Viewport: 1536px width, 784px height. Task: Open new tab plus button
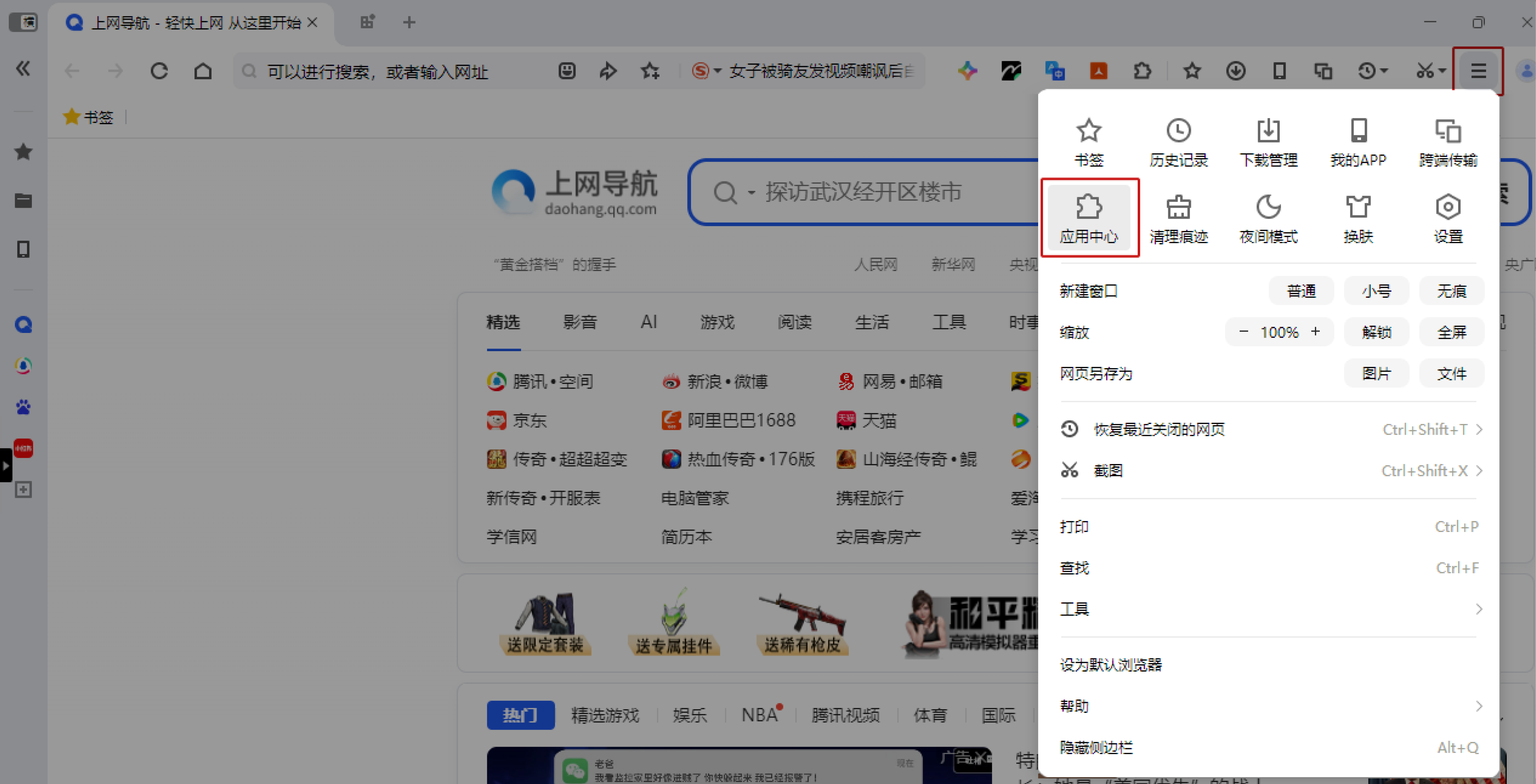(408, 23)
